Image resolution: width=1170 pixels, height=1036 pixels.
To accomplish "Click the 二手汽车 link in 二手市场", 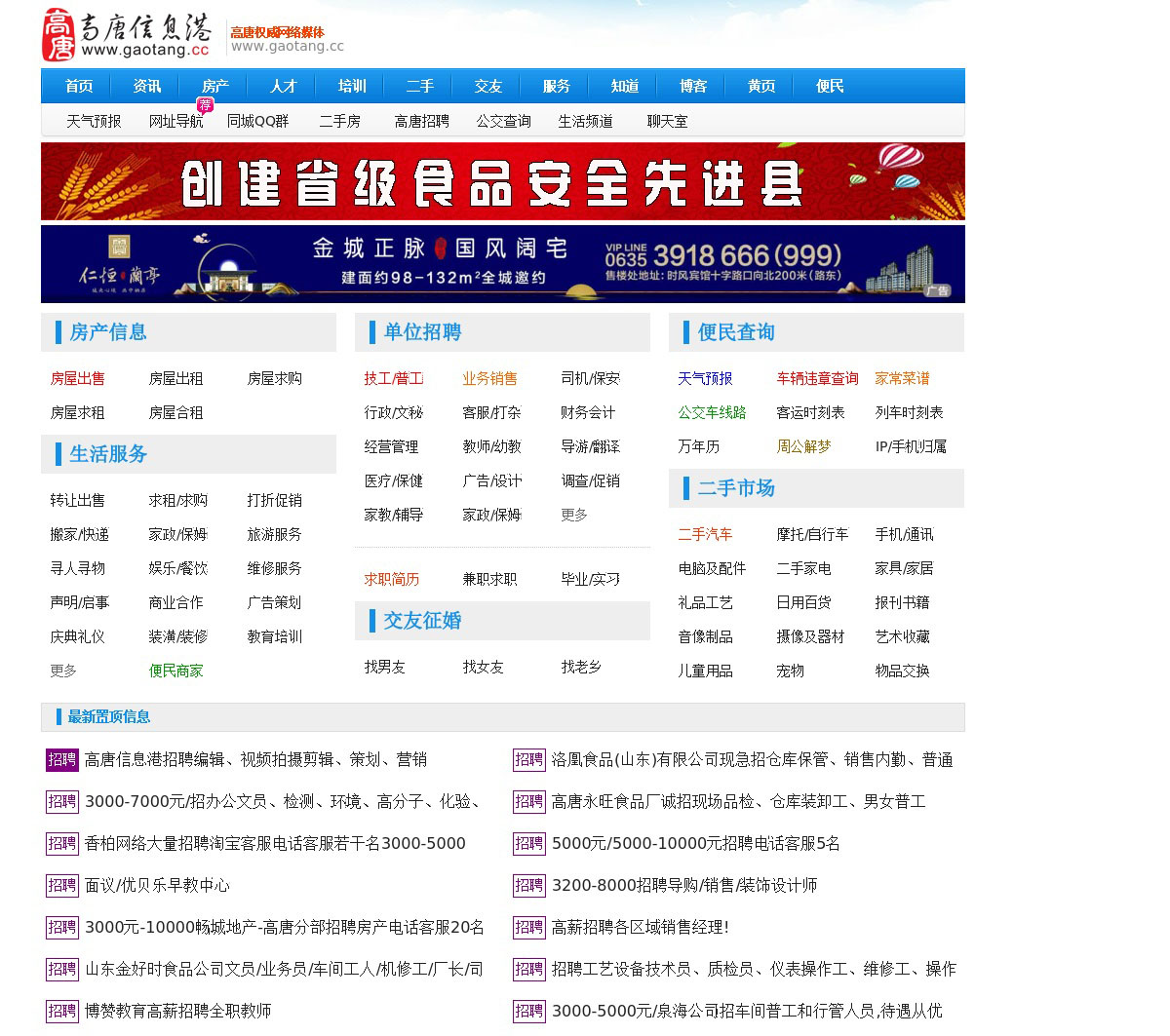I will click(705, 535).
